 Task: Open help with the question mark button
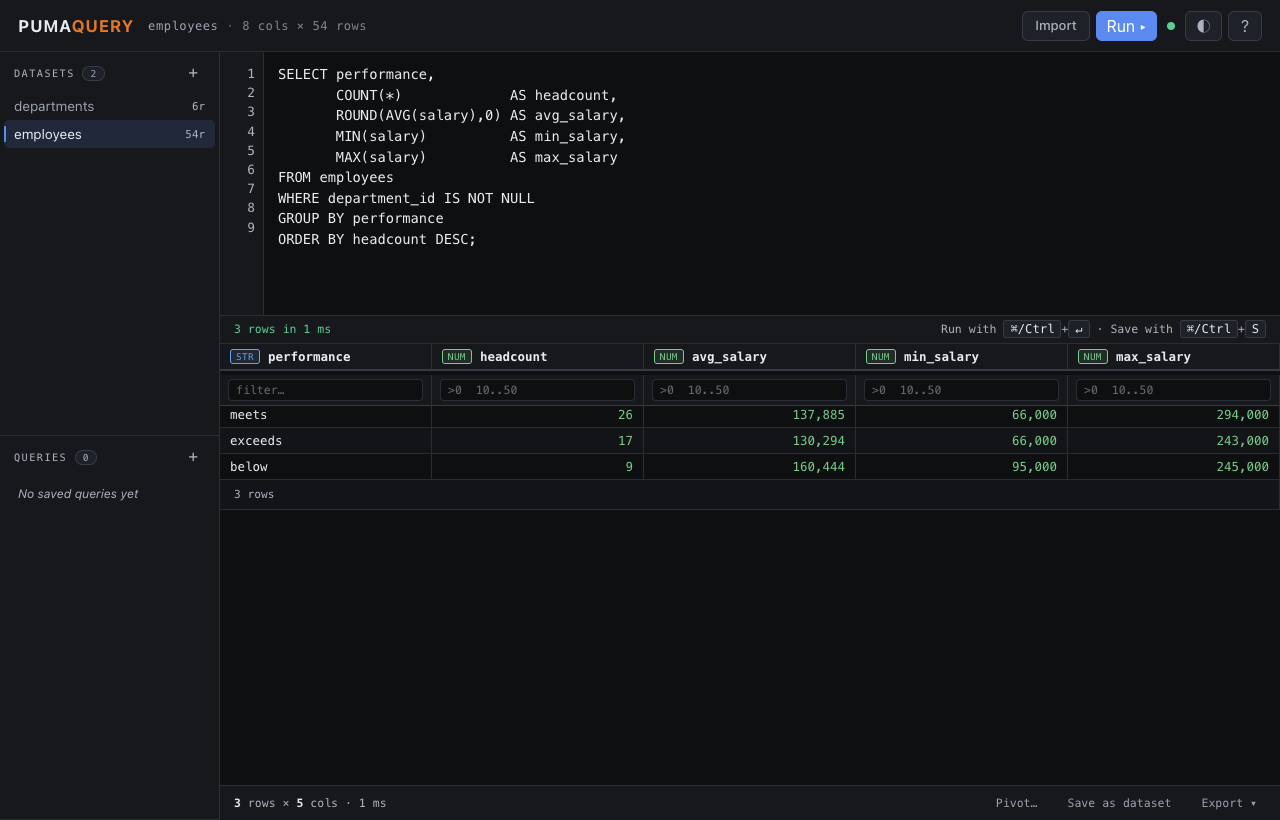(x=1245, y=26)
